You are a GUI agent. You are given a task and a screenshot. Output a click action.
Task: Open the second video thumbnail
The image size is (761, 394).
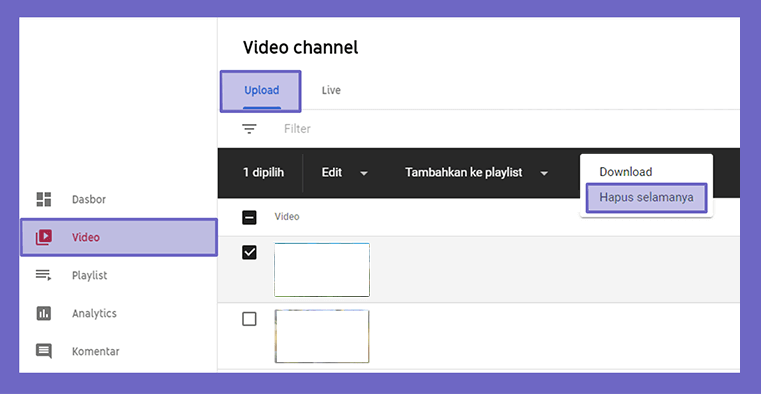(x=322, y=336)
